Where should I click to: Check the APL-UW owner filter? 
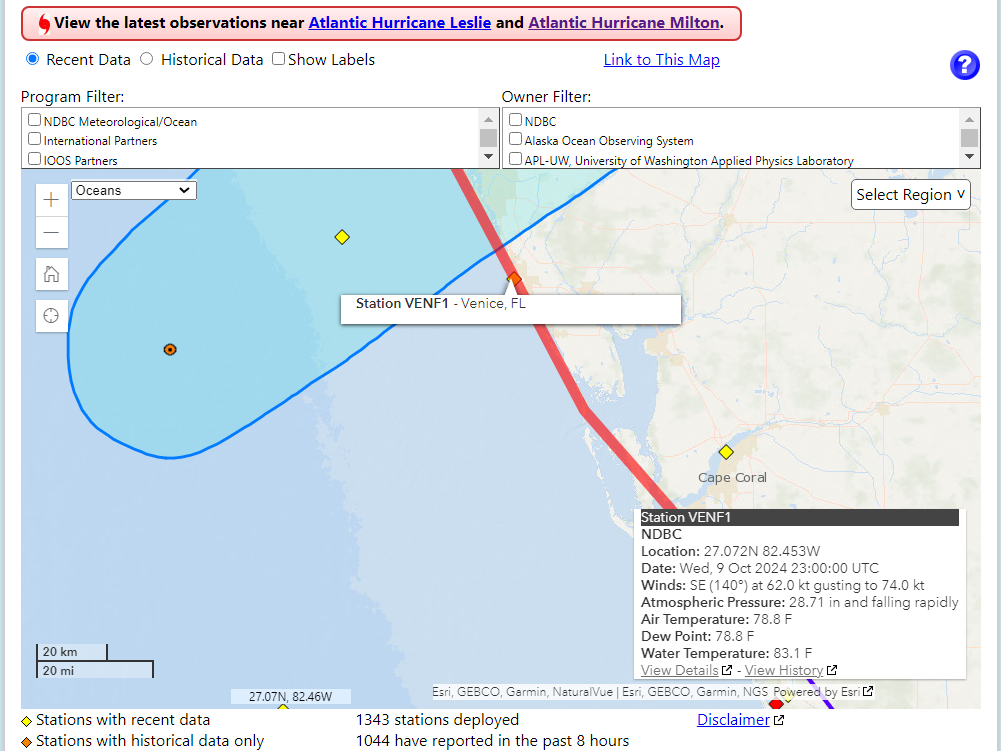pos(515,158)
